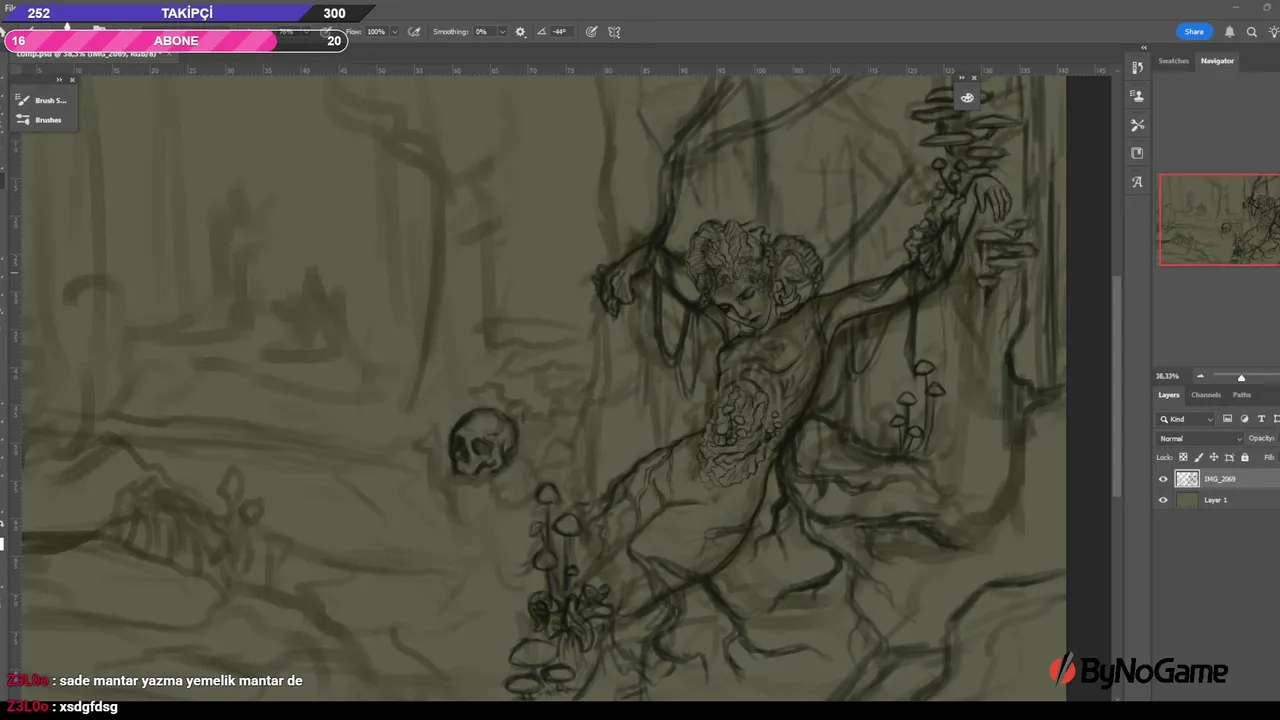Open the collapsed color palette panel on canvas
Screen dimensions: 1280x720
point(967,98)
